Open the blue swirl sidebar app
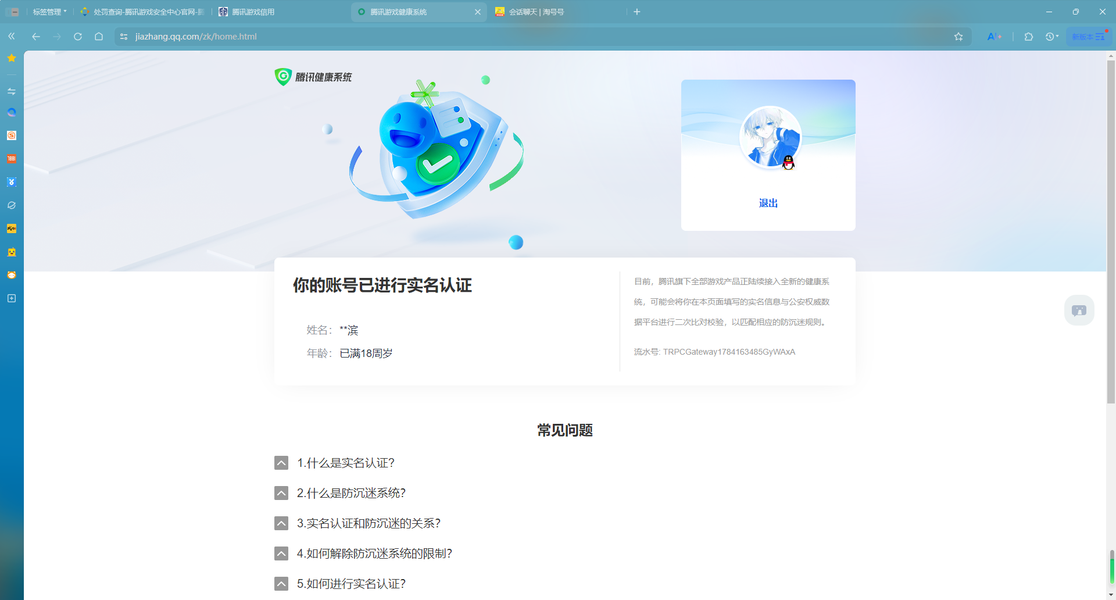 tap(11, 112)
